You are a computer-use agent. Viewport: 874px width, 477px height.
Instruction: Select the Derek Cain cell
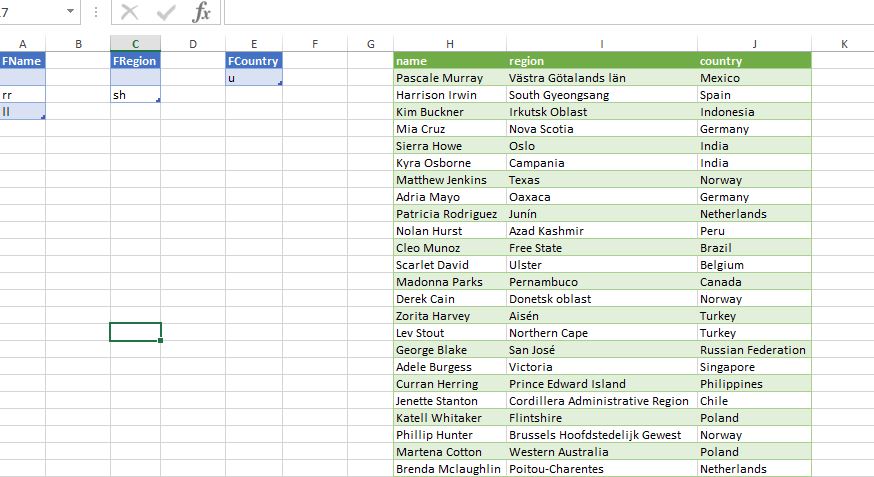coord(450,299)
